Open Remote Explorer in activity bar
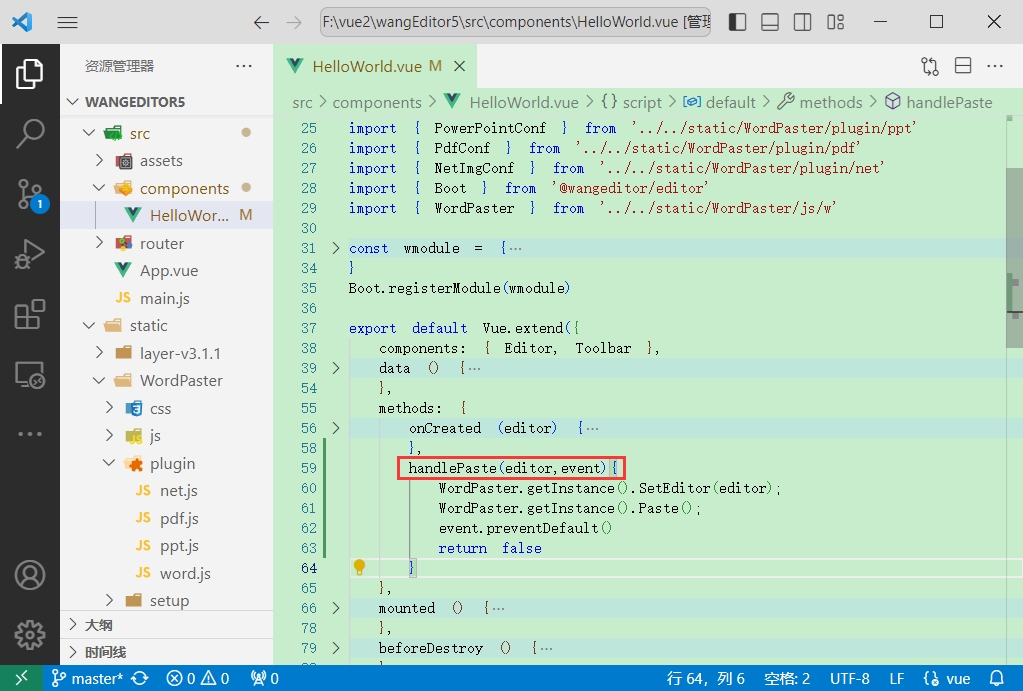Image resolution: width=1023 pixels, height=691 pixels. pyautogui.click(x=30, y=375)
